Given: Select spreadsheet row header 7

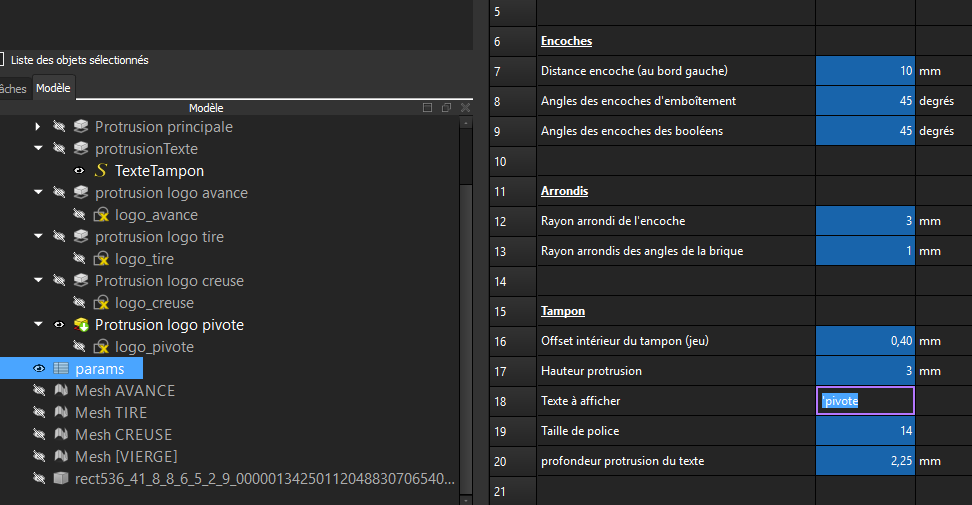Looking at the screenshot, I should tap(513, 71).
